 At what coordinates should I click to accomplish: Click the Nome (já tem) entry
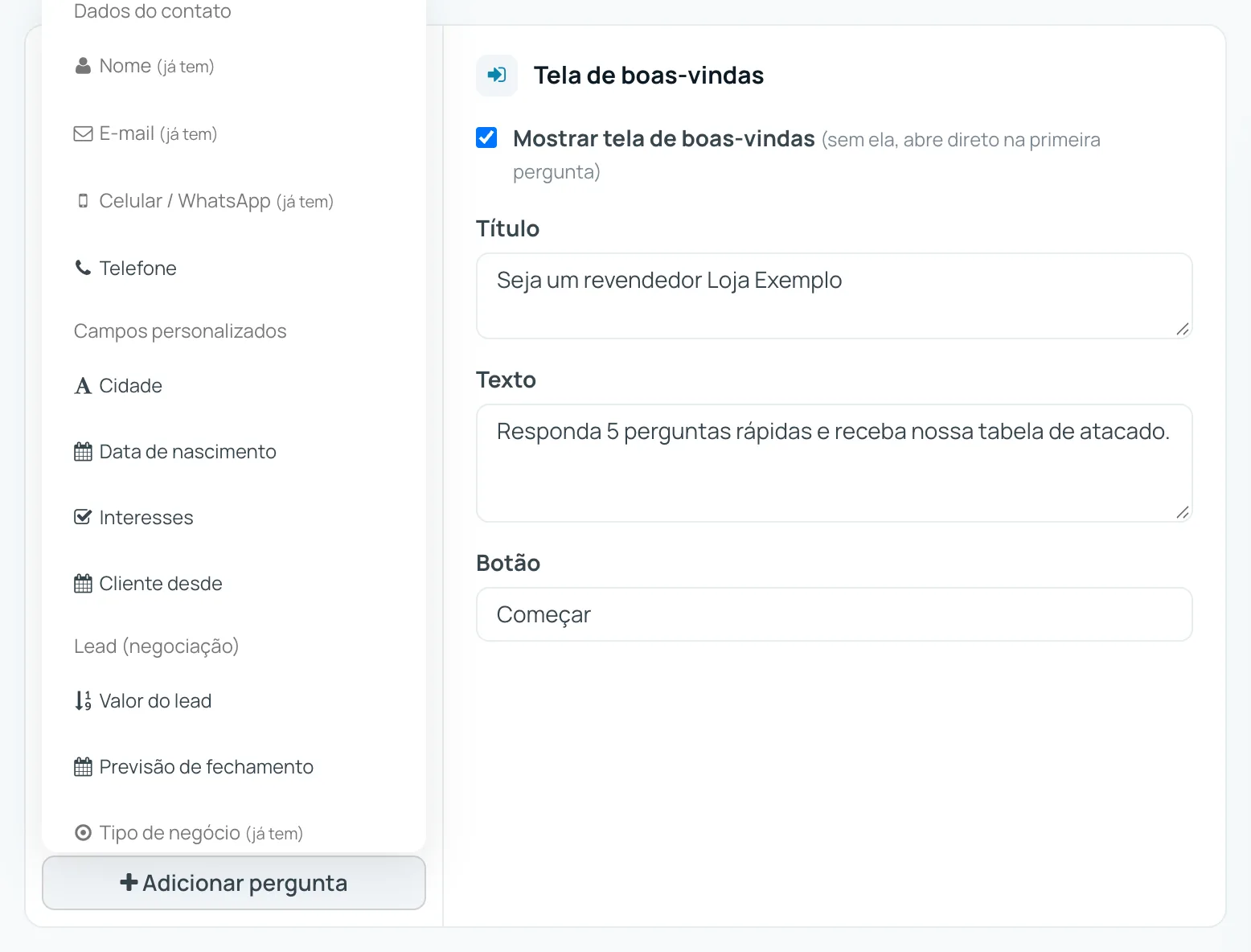pyautogui.click(x=234, y=66)
